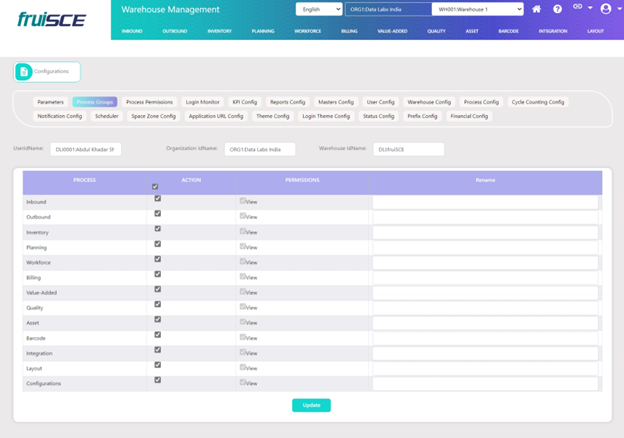
Task: Click the fruiSCE logo
Action: [x=51, y=19]
